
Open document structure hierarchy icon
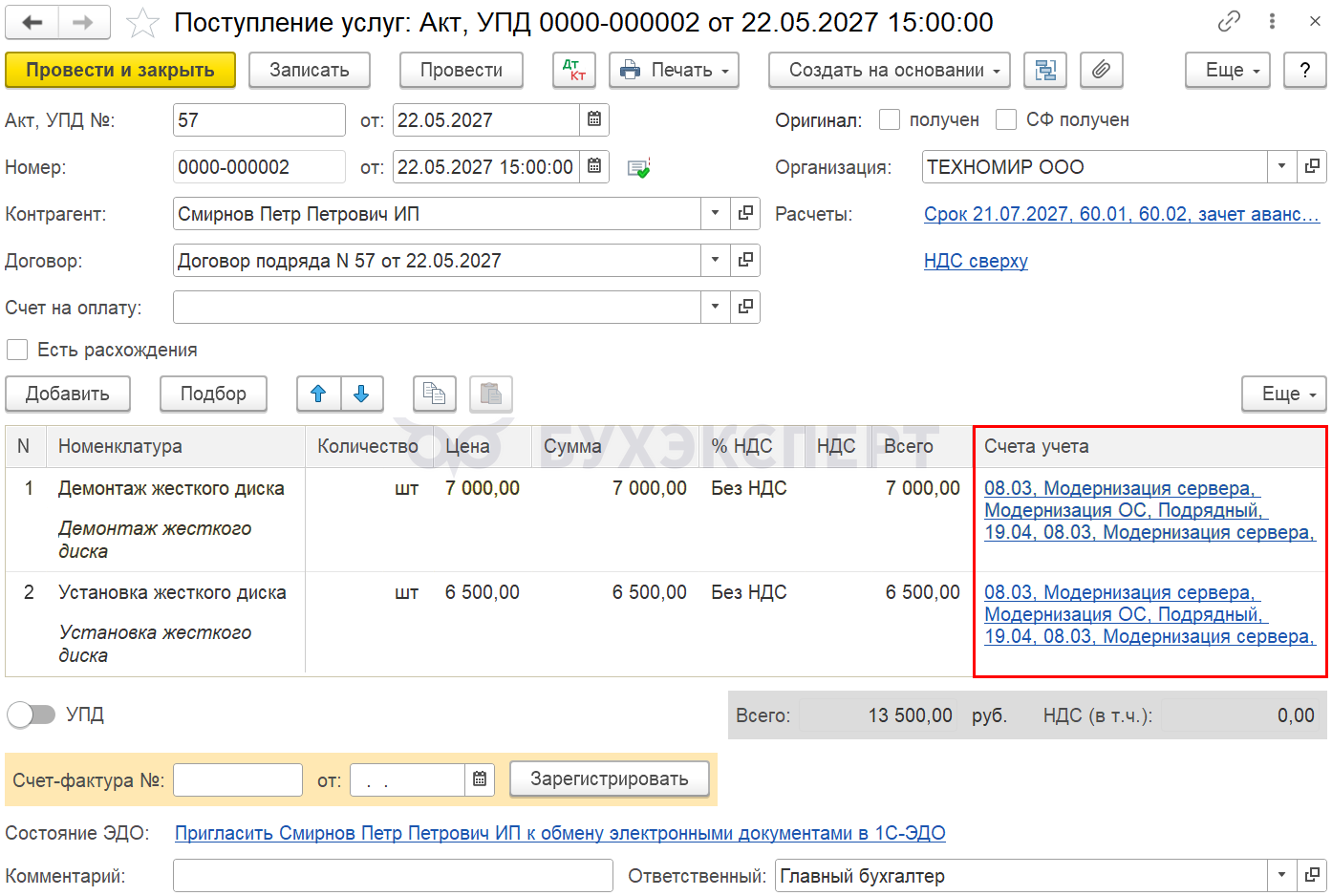[x=1045, y=70]
